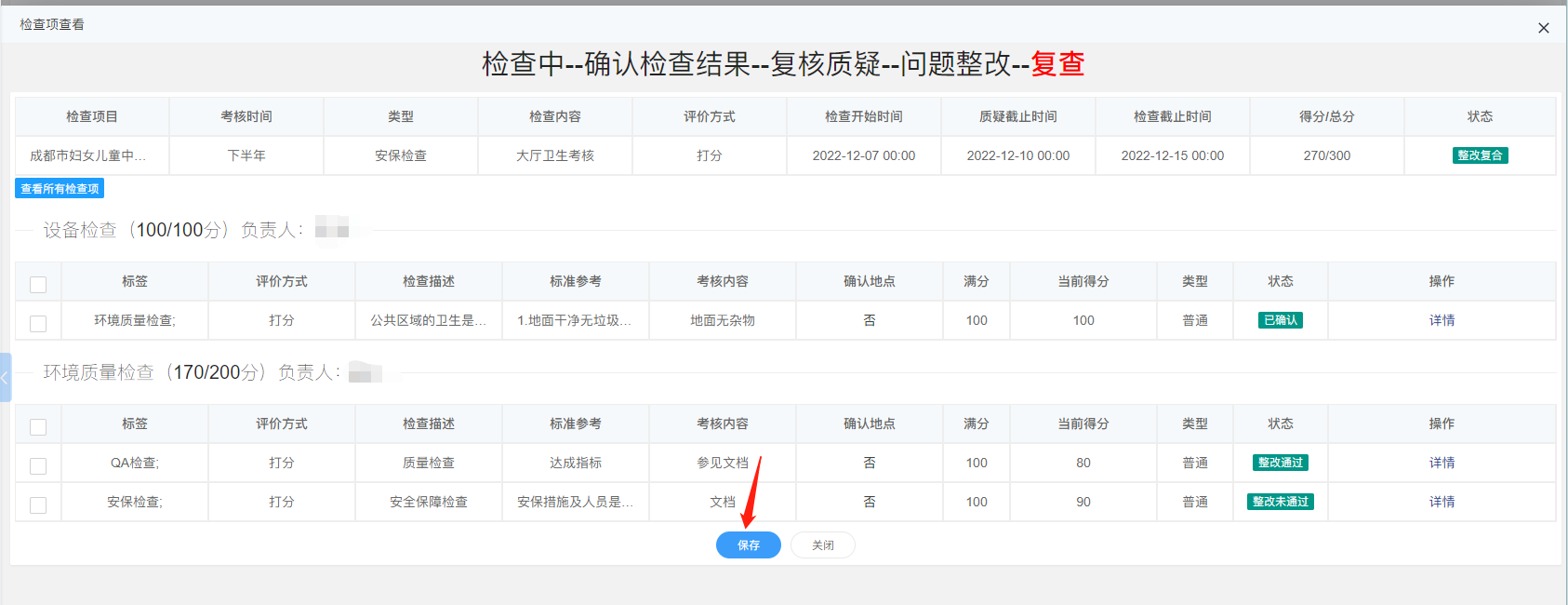Image resolution: width=1568 pixels, height=605 pixels.
Task: Click the 安全保障检查 description cell
Action: pyautogui.click(x=429, y=502)
